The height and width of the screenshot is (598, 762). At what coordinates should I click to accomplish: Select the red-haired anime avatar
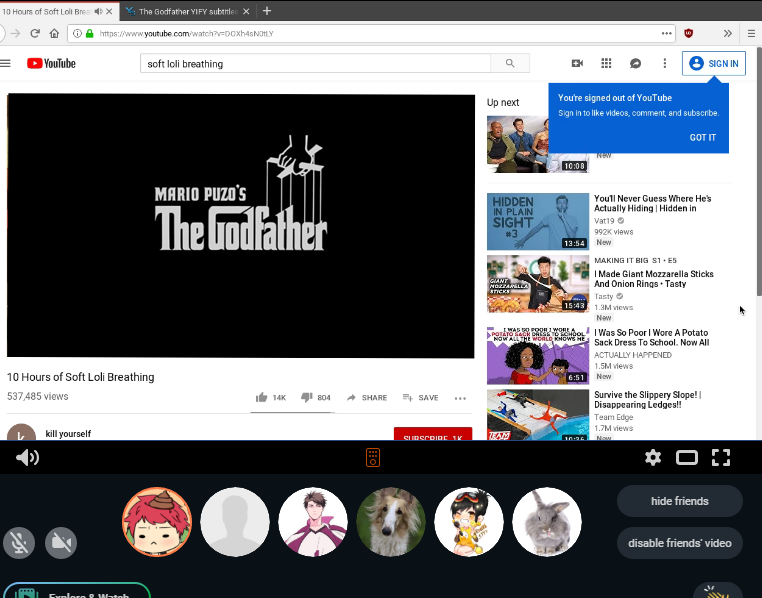(157, 522)
